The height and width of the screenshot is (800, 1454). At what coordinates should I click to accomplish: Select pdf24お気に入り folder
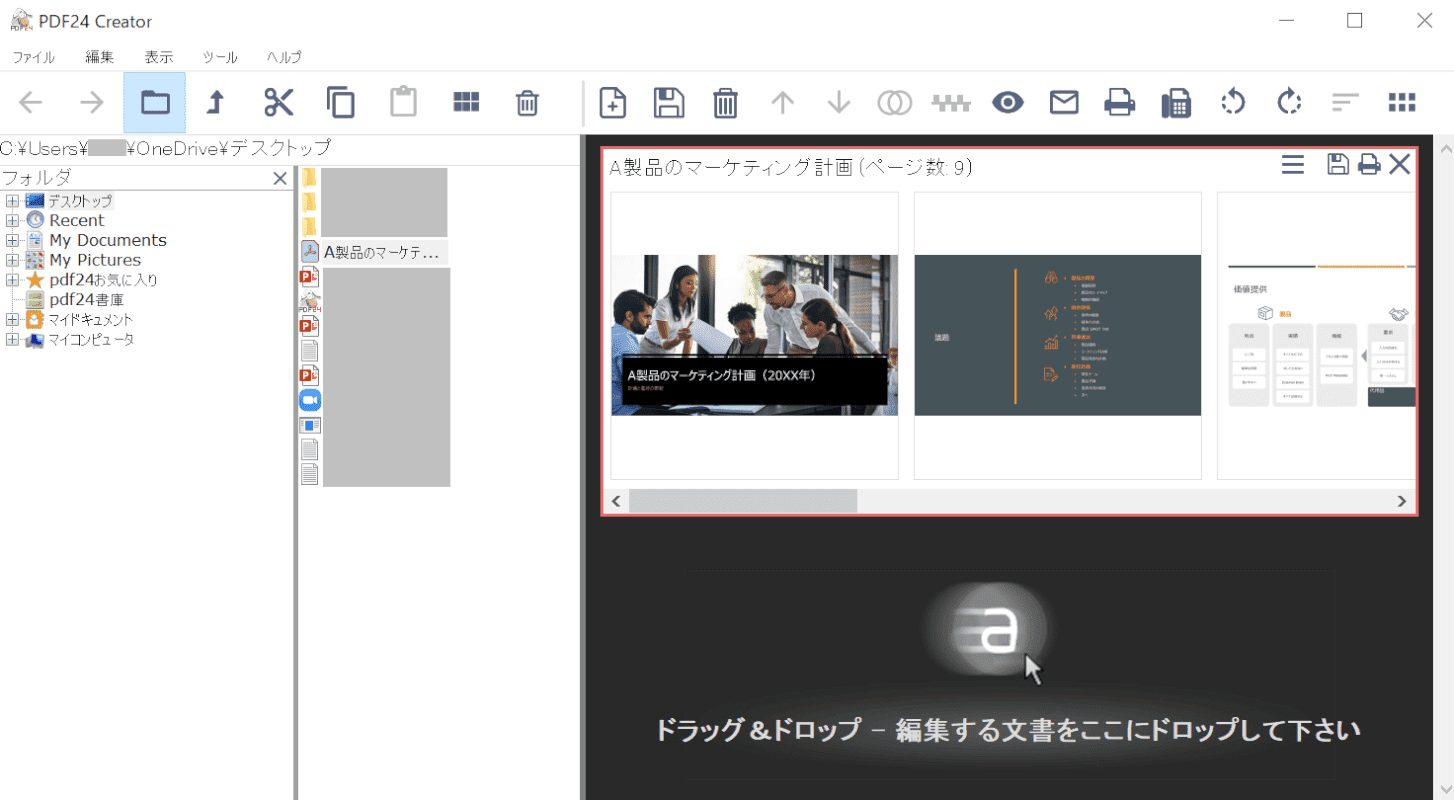[x=103, y=280]
